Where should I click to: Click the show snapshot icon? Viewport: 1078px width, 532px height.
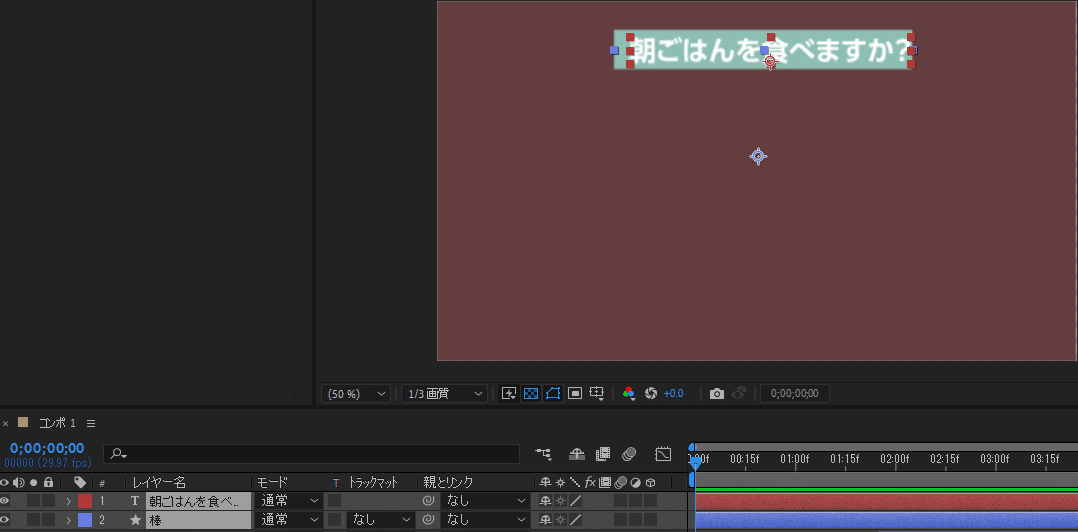coord(739,394)
